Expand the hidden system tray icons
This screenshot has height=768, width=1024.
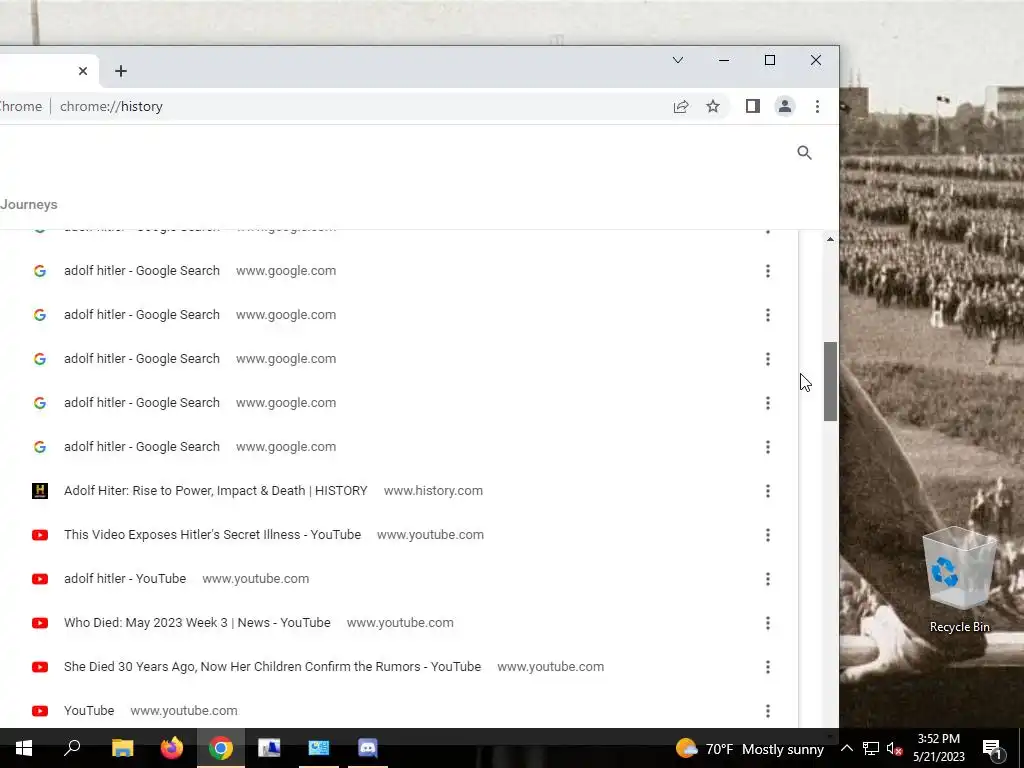coord(846,748)
